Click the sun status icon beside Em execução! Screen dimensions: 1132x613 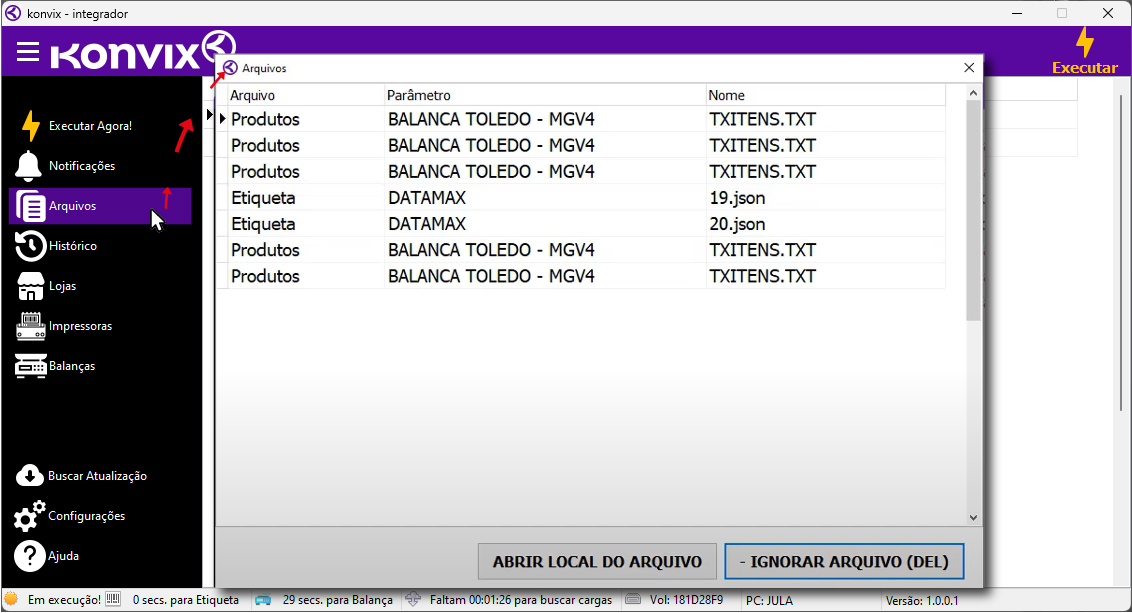pyautogui.click(x=11, y=599)
